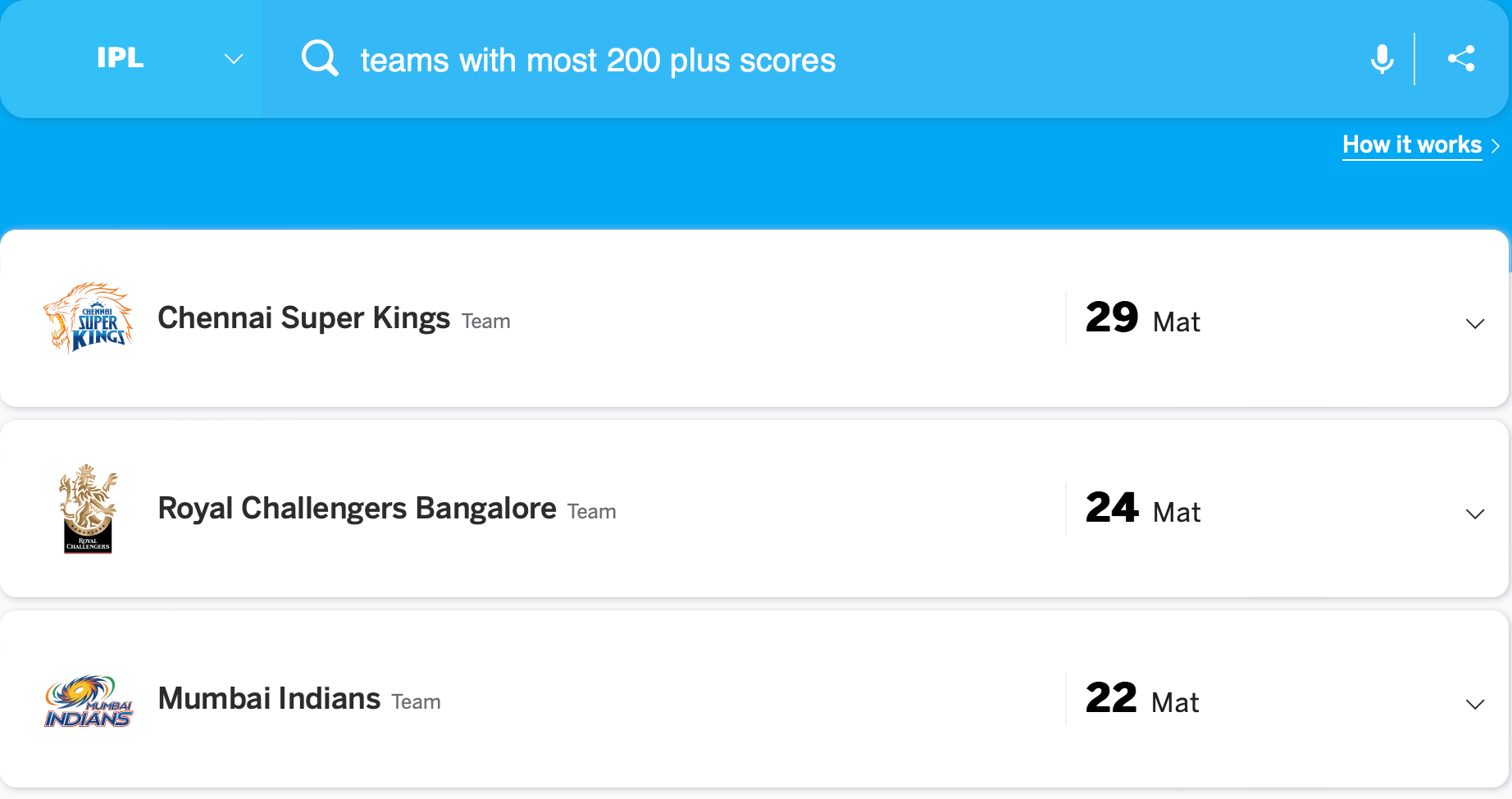Click the search magnifier icon

tap(320, 58)
